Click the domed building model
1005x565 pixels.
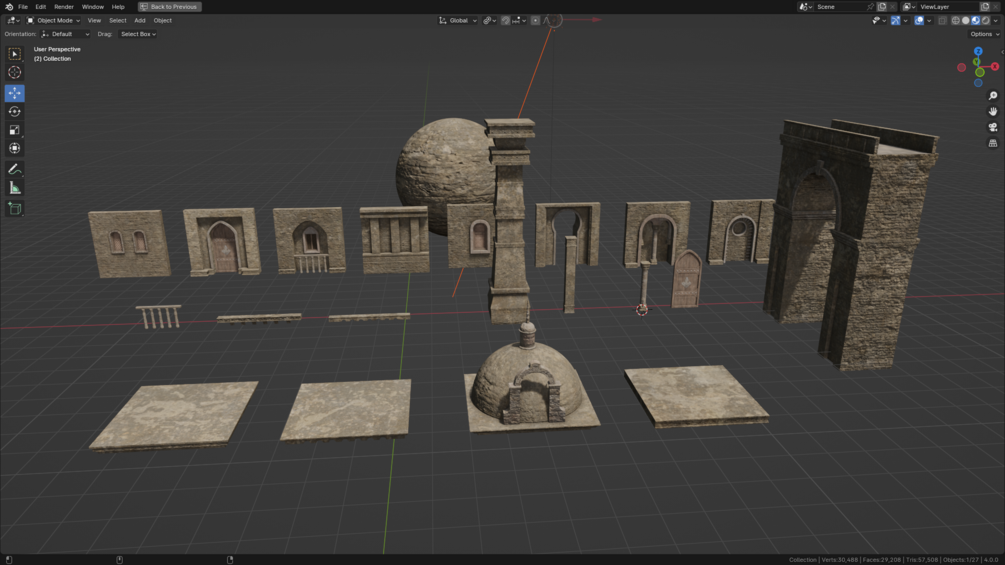tap(531, 380)
